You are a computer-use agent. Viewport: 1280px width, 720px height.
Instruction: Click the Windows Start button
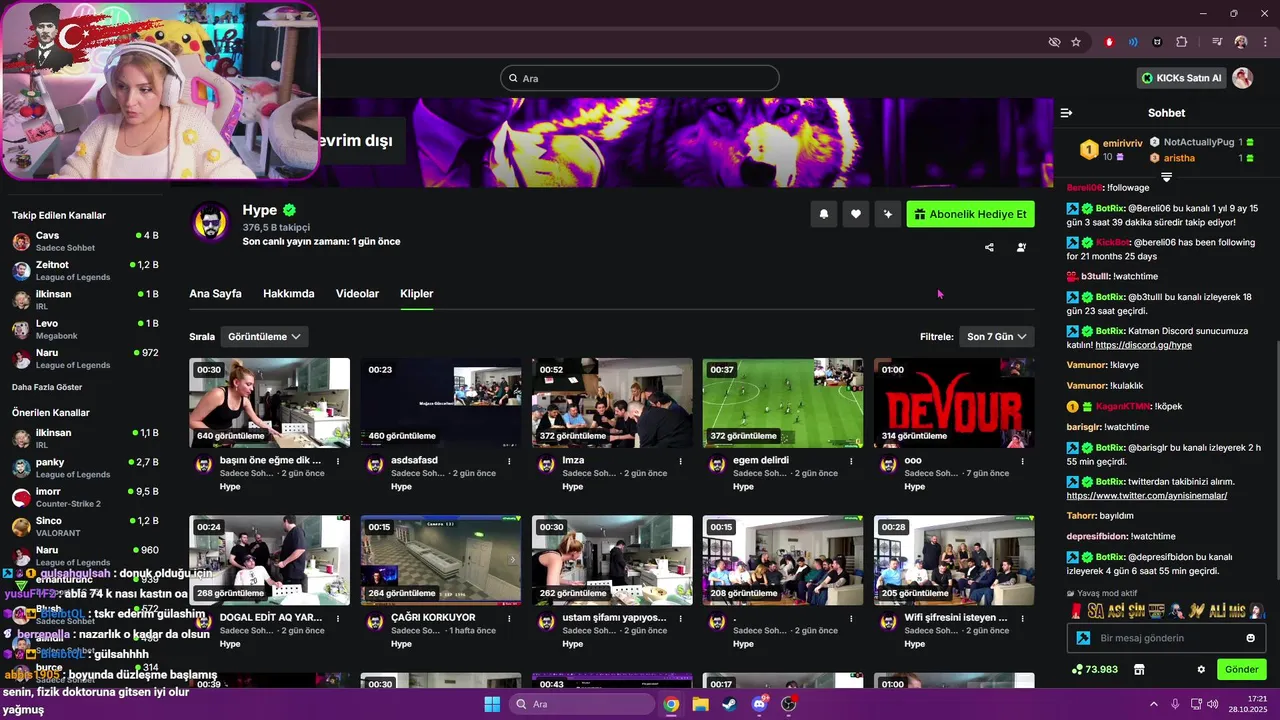coord(492,704)
